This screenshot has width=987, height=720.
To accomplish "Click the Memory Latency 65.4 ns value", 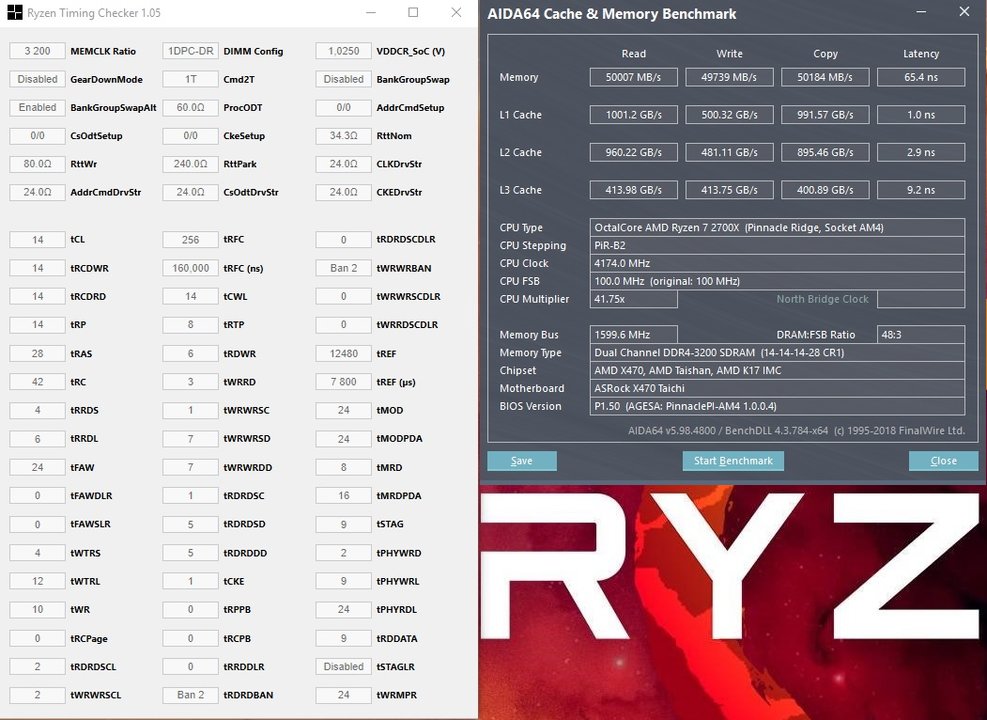I will (921, 77).
